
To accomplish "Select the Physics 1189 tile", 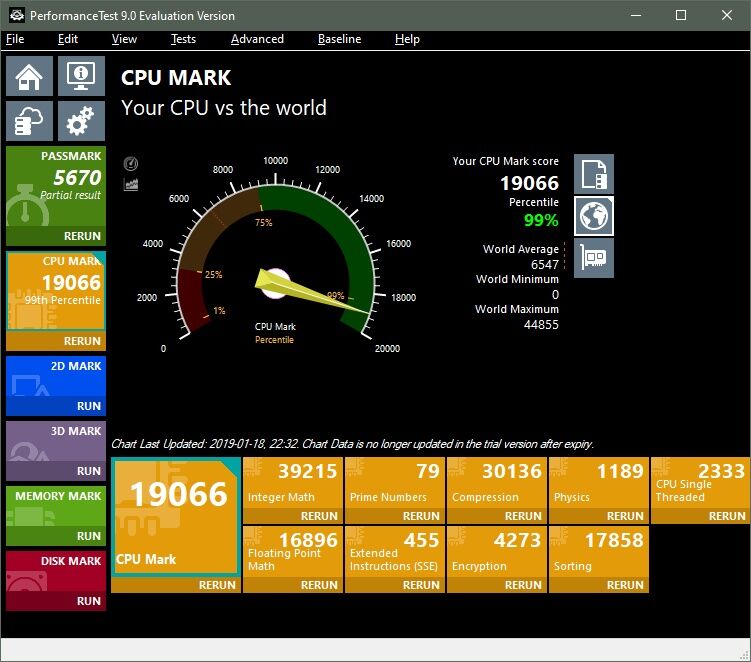I will (x=599, y=483).
